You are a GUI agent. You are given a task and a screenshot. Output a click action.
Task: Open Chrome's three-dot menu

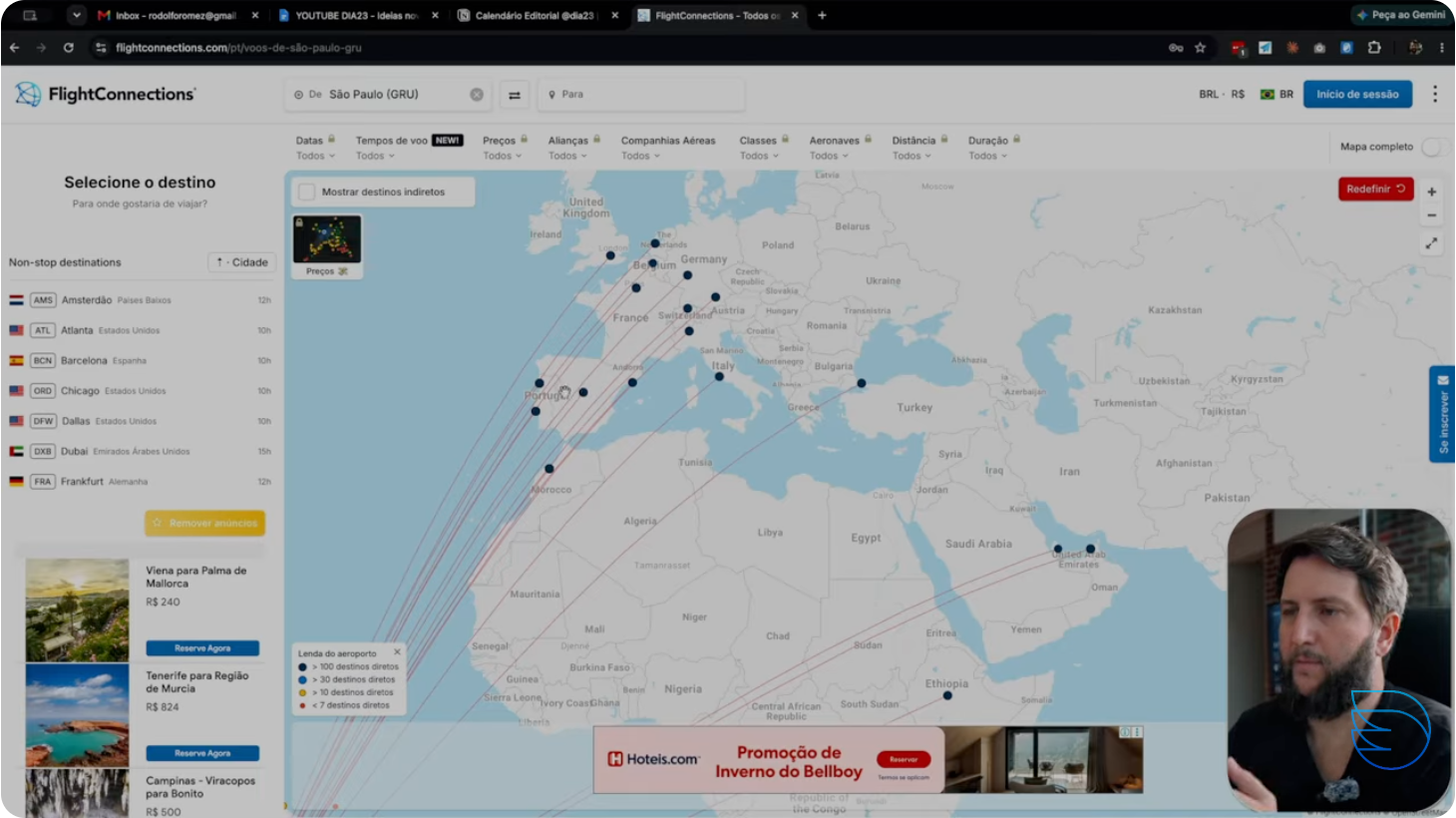coord(1442,47)
